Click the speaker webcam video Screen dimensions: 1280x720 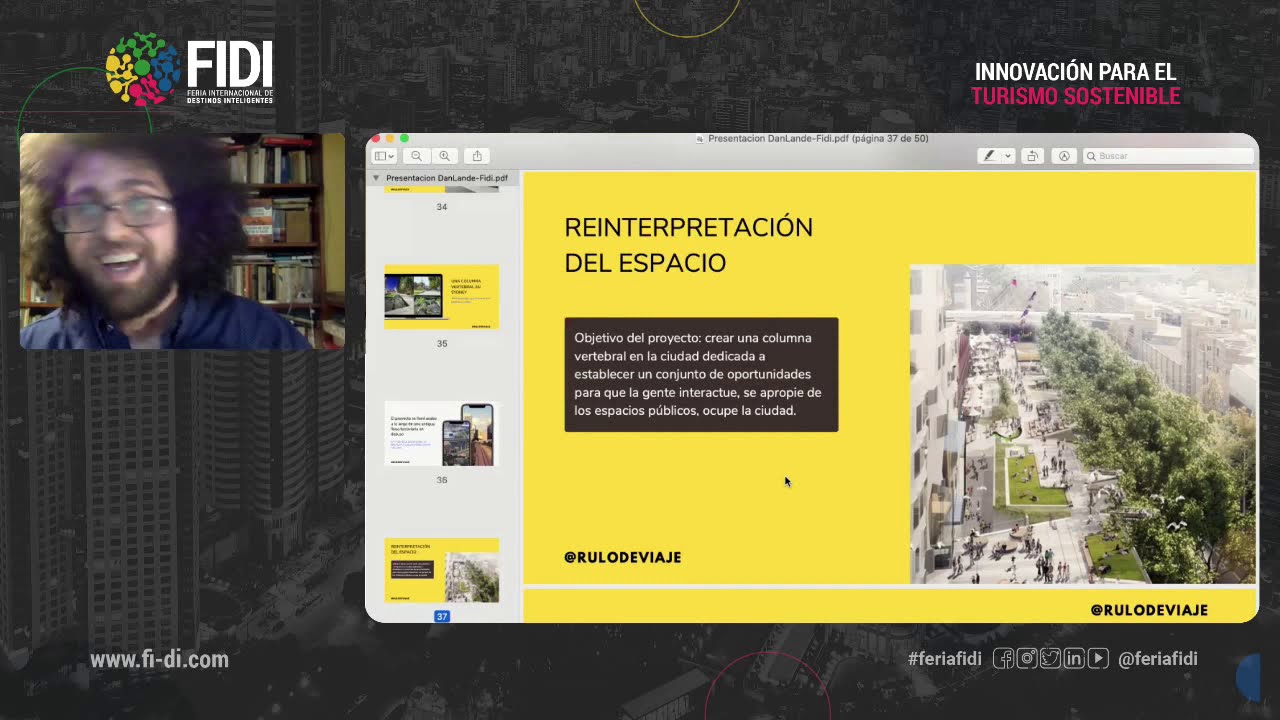coord(182,241)
